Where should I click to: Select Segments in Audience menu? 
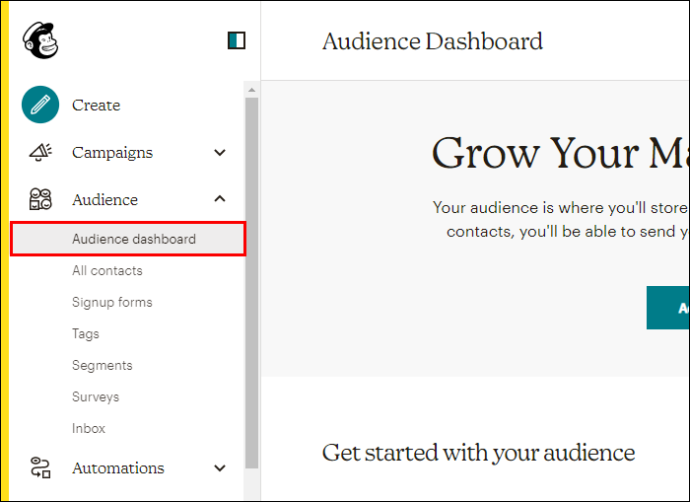click(x=102, y=365)
